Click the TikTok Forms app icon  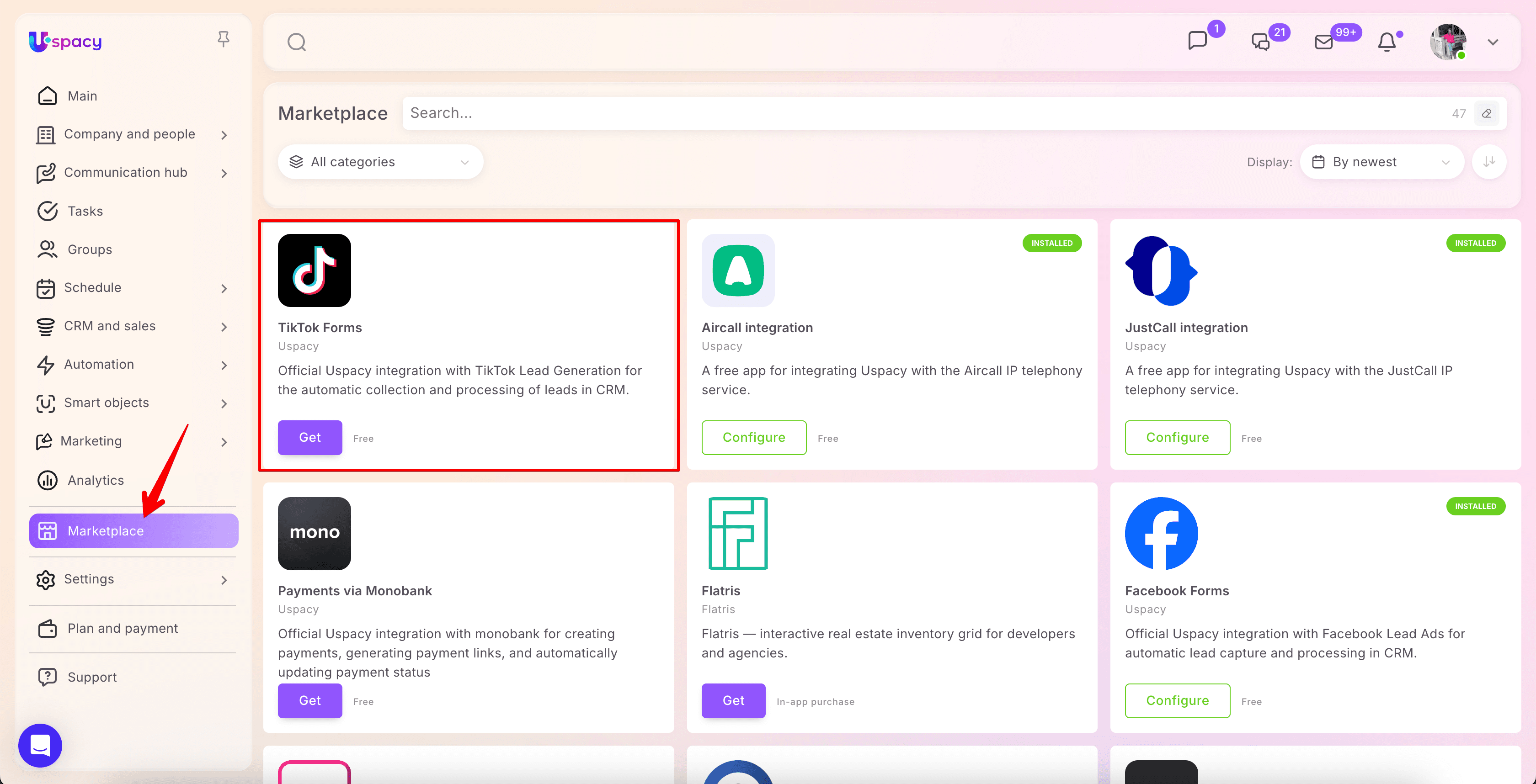314,270
